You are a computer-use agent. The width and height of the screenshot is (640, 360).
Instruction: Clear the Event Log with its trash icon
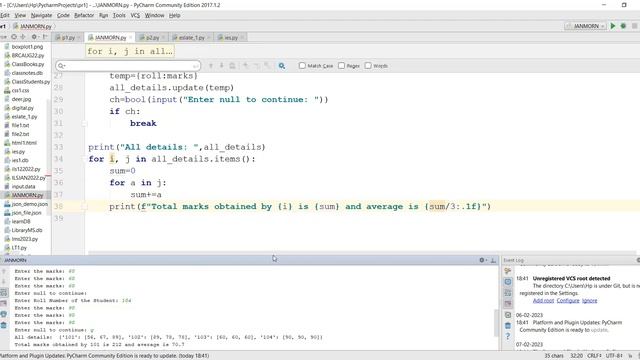tap(508, 326)
